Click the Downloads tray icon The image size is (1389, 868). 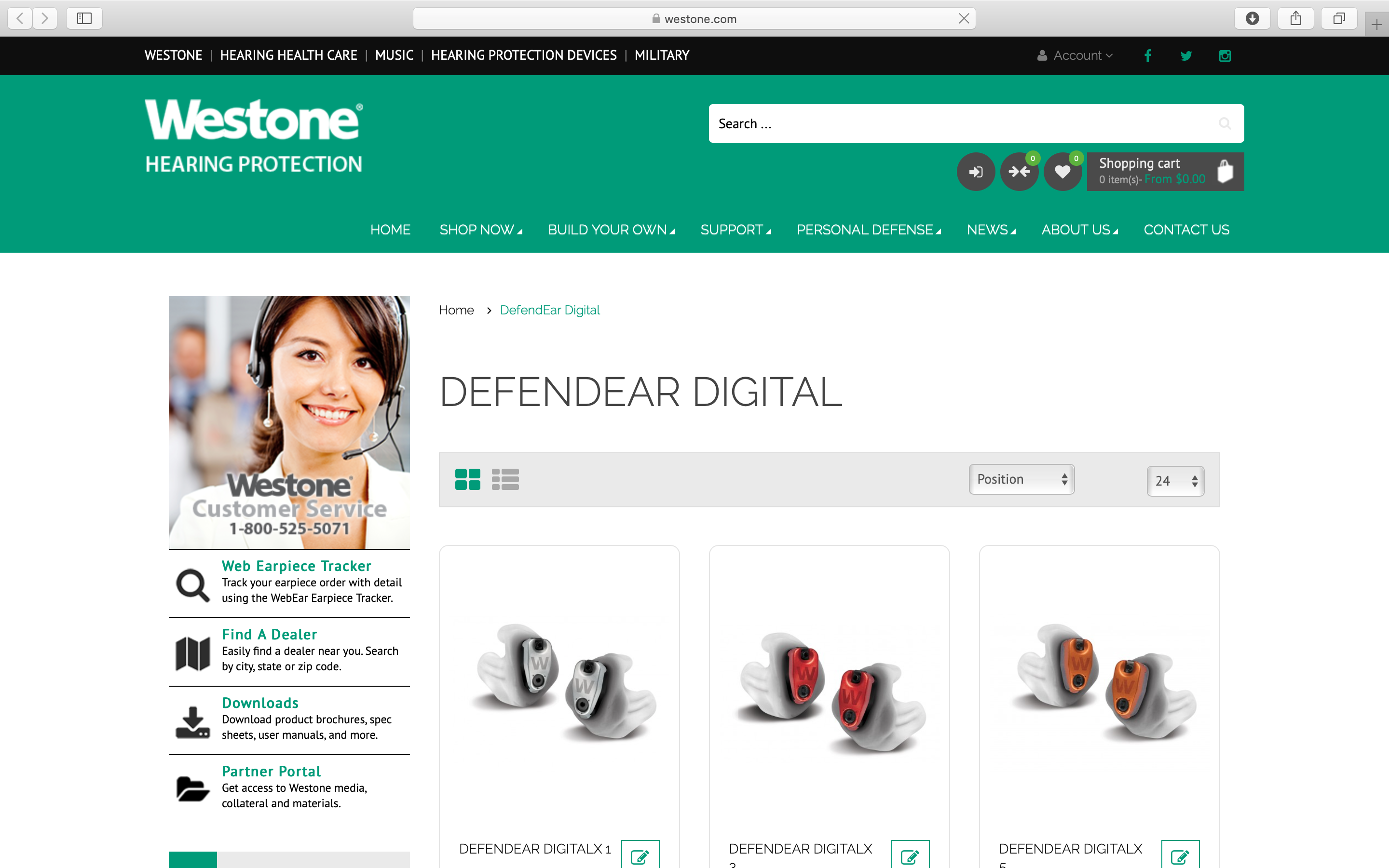pyautogui.click(x=192, y=722)
